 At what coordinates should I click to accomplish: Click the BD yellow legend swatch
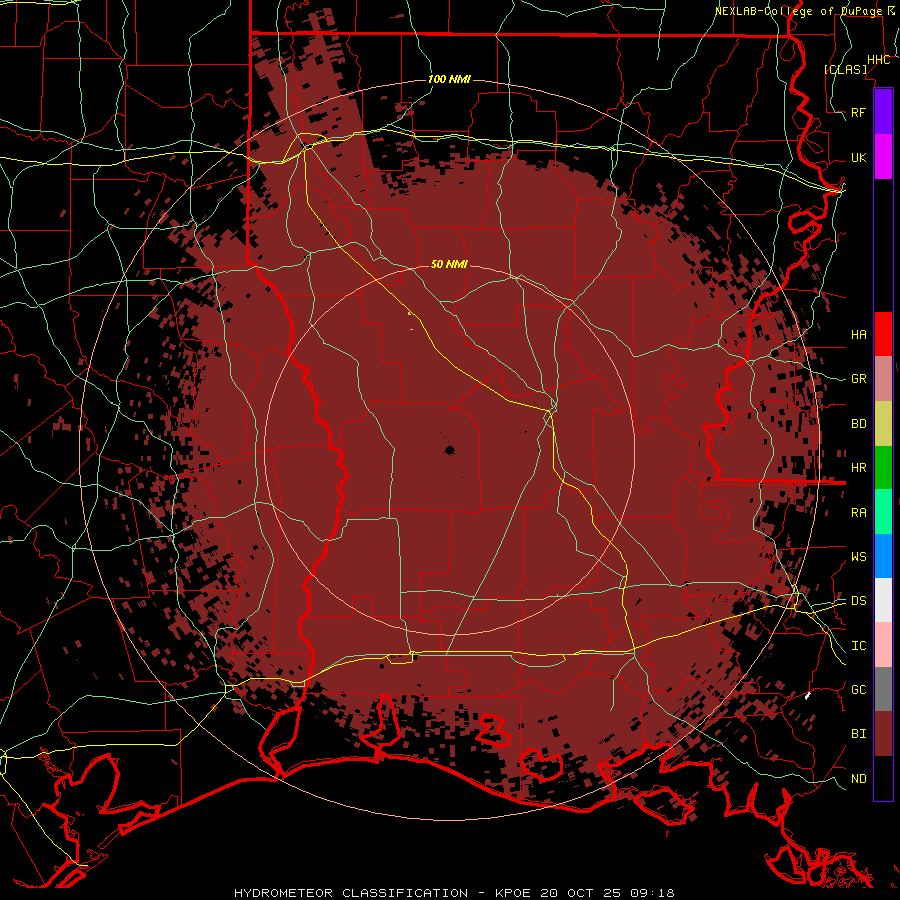coord(883,424)
